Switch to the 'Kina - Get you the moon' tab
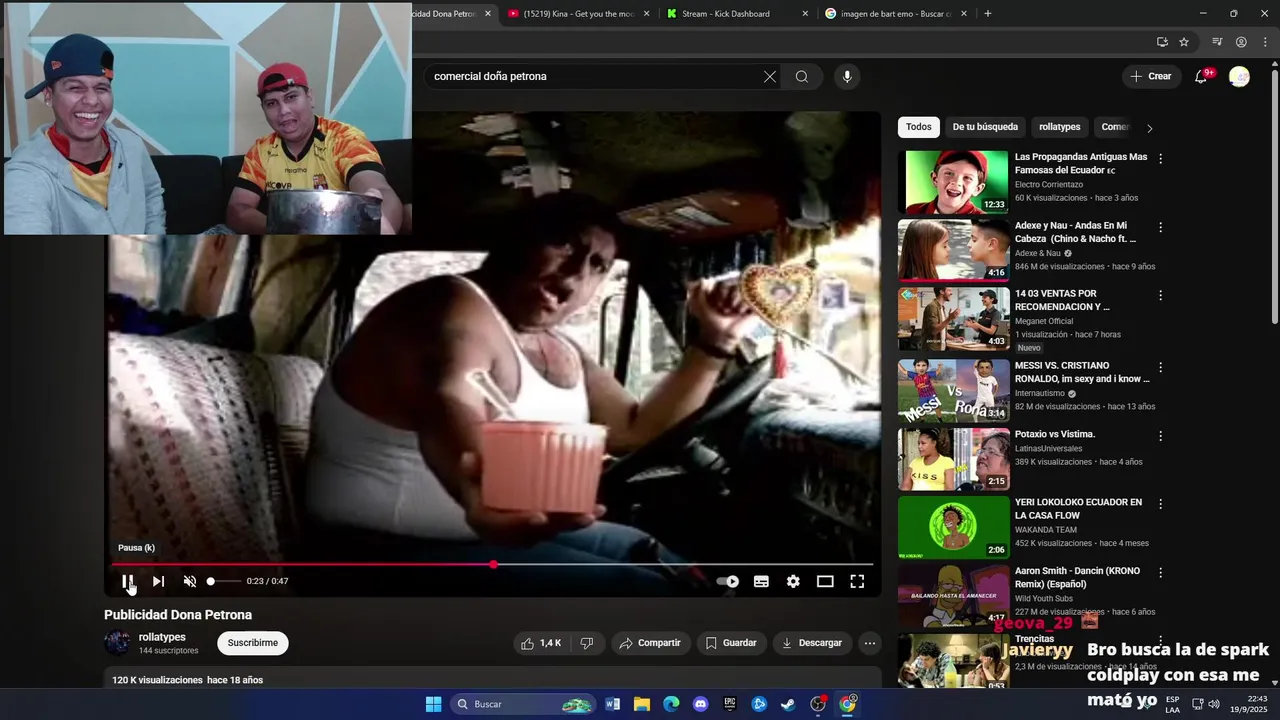The height and width of the screenshot is (720, 1280). coord(579,14)
